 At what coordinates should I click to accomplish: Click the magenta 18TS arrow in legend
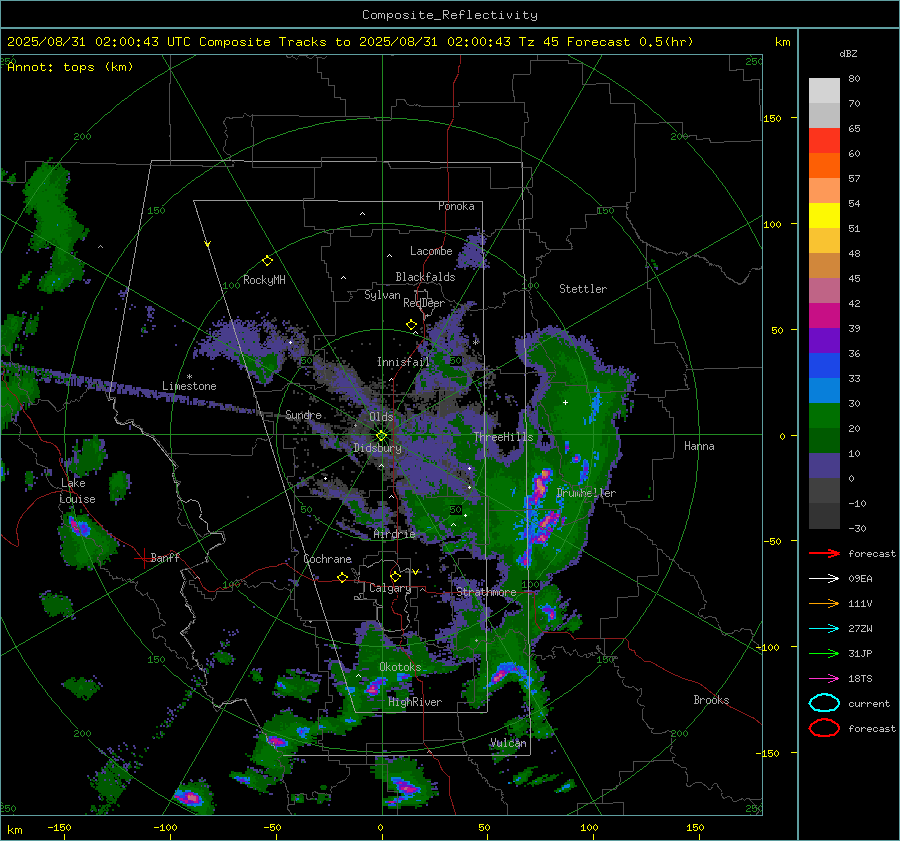pos(824,679)
